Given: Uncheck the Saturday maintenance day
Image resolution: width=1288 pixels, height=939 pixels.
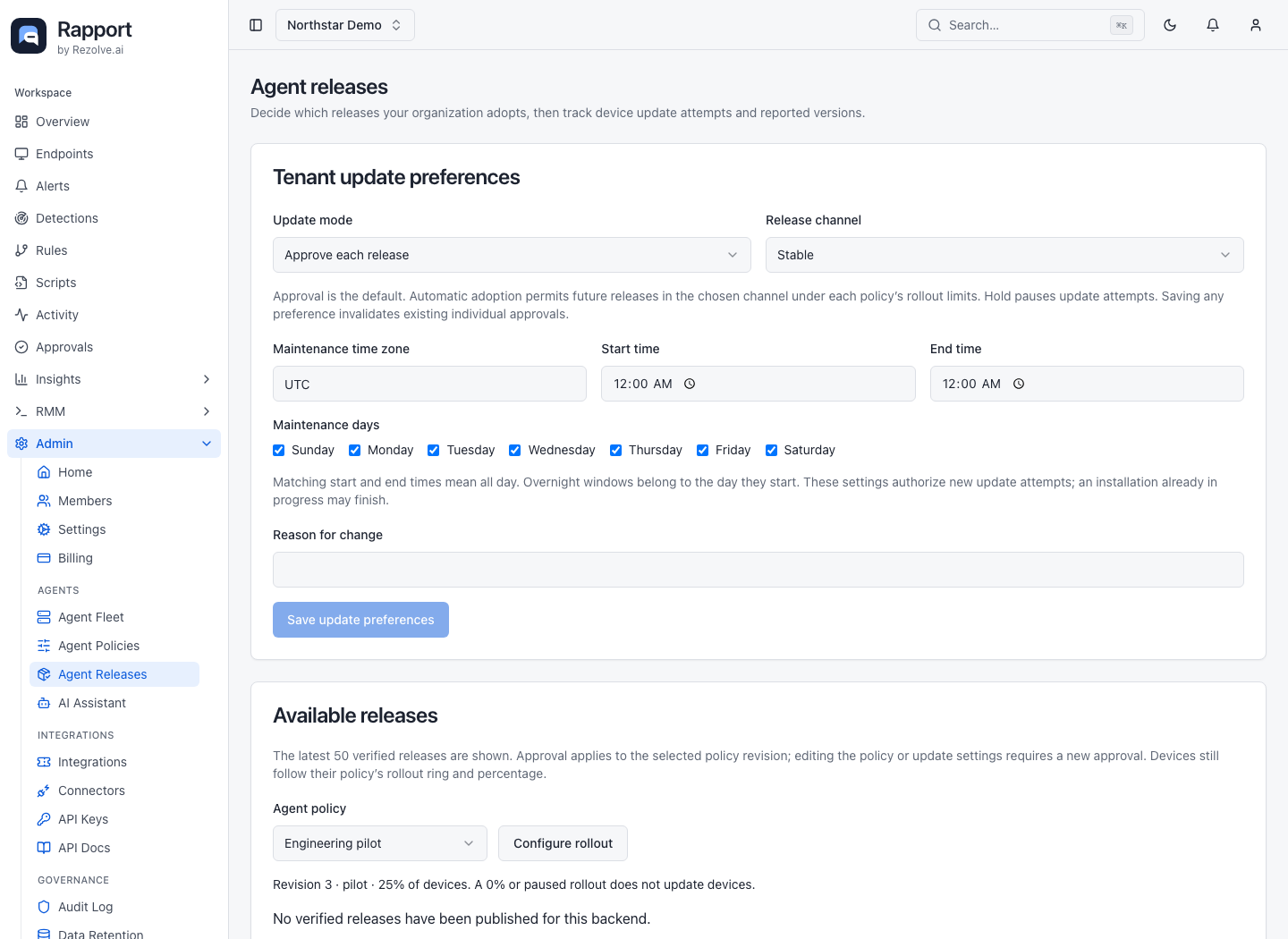Looking at the screenshot, I should tap(772, 450).
